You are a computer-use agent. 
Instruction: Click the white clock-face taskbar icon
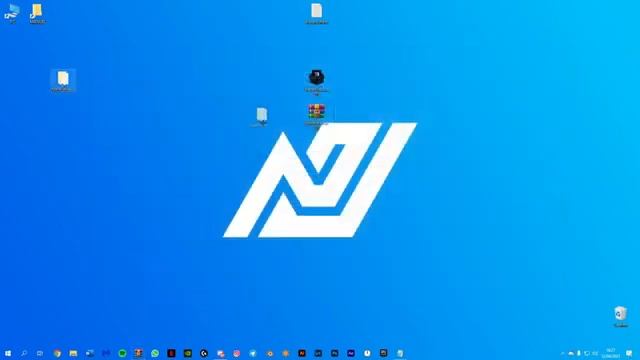click(367, 353)
